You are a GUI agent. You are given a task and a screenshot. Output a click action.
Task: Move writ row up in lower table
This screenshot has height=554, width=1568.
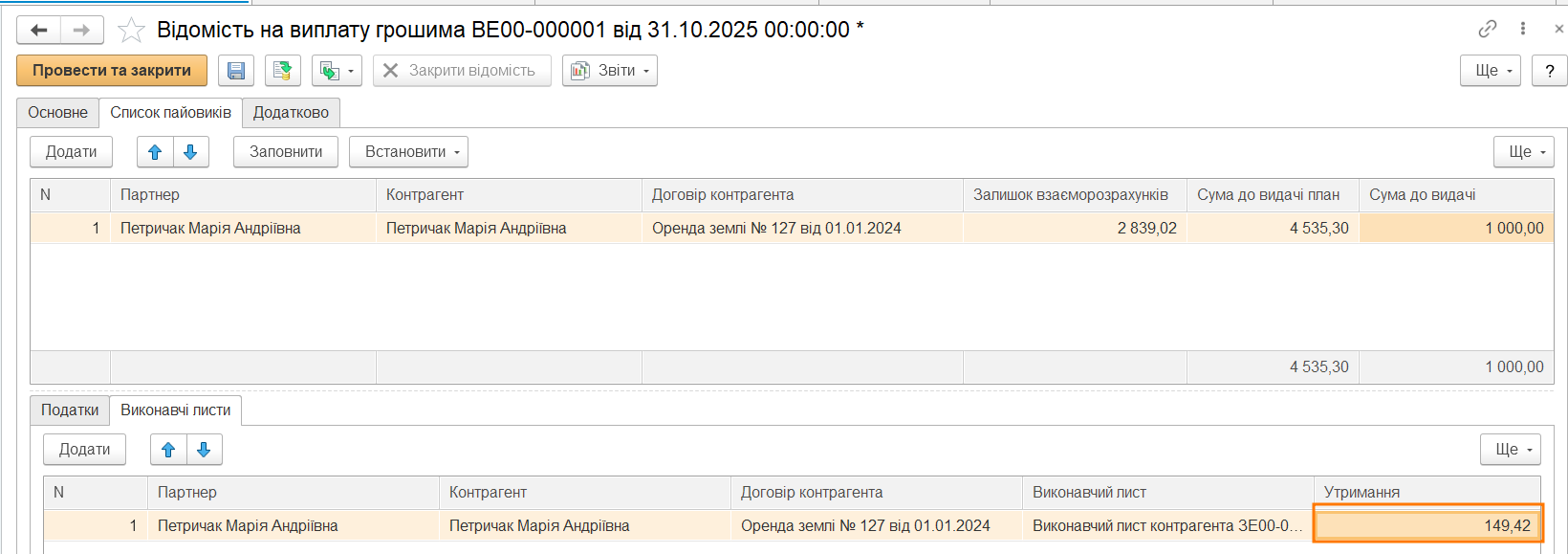168,450
